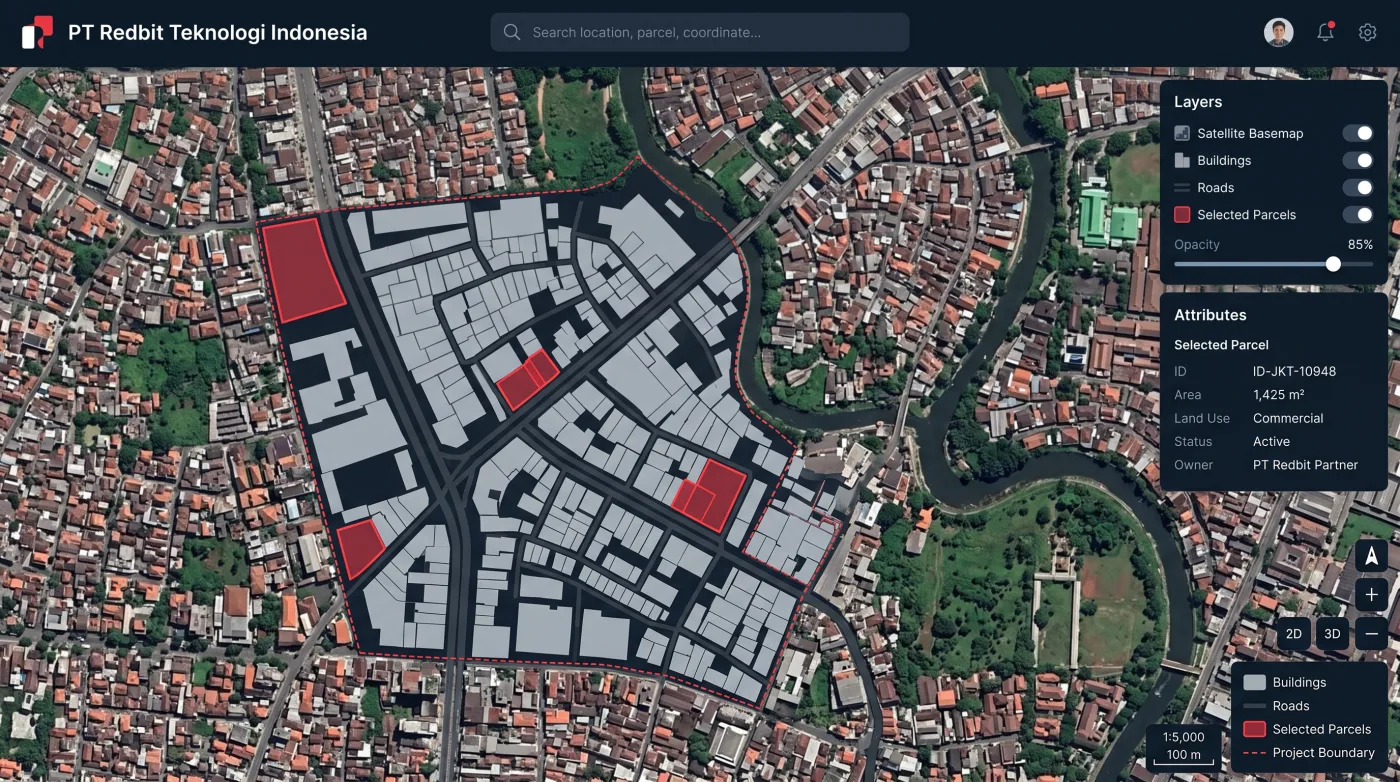Viewport: 1400px width, 782px height.
Task: Click the Selected Parcels layer swatch icon
Action: (1182, 214)
